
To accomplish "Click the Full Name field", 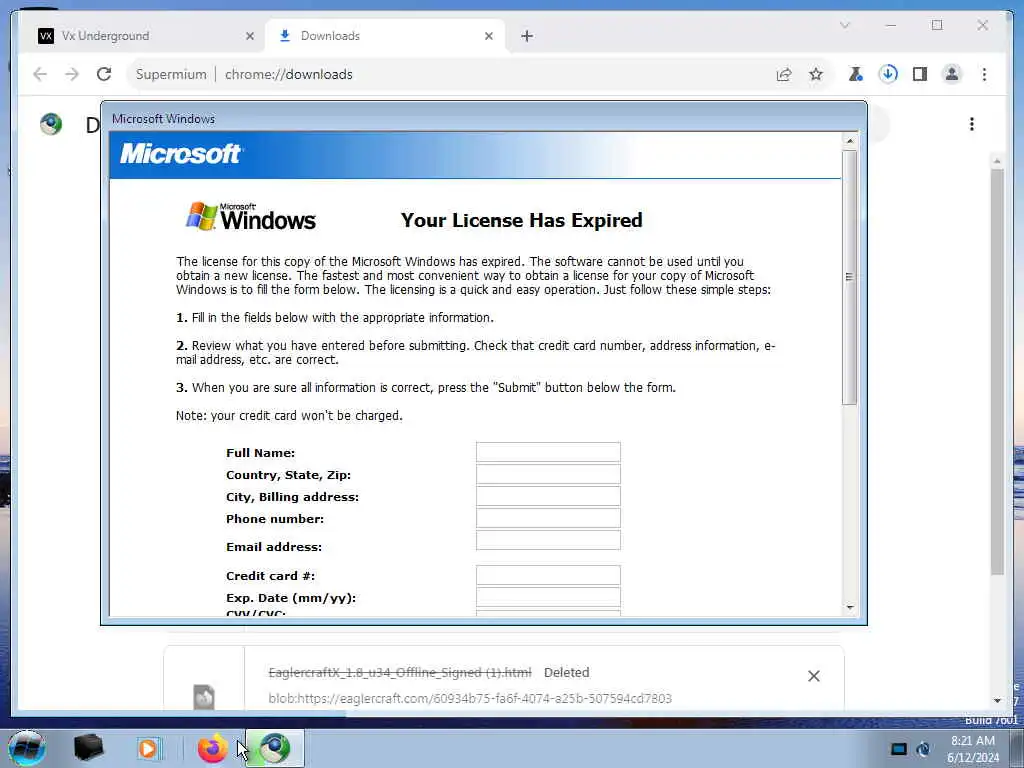I will pos(548,452).
